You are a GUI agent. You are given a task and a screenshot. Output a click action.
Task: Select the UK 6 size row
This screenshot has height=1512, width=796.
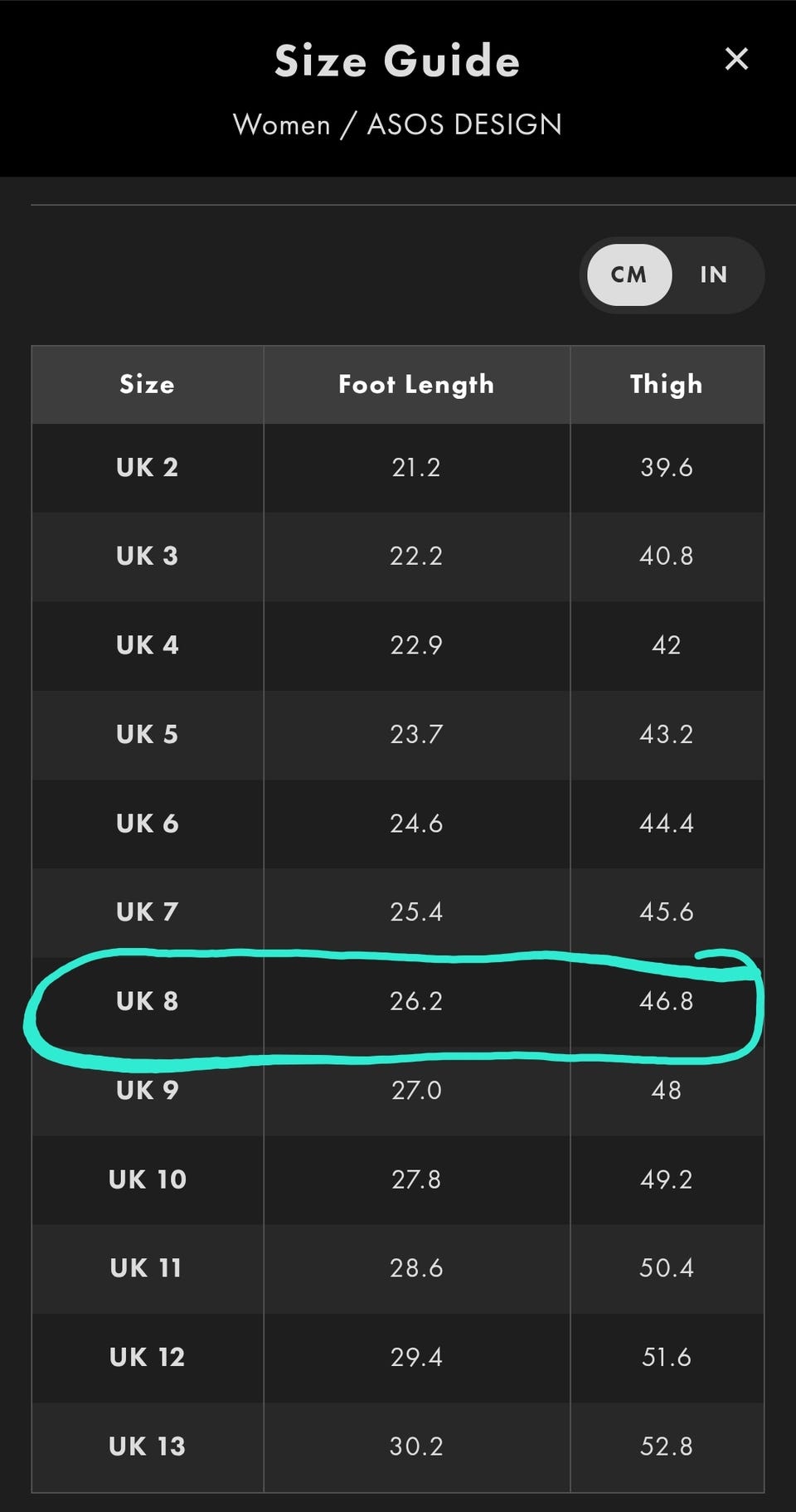[398, 824]
